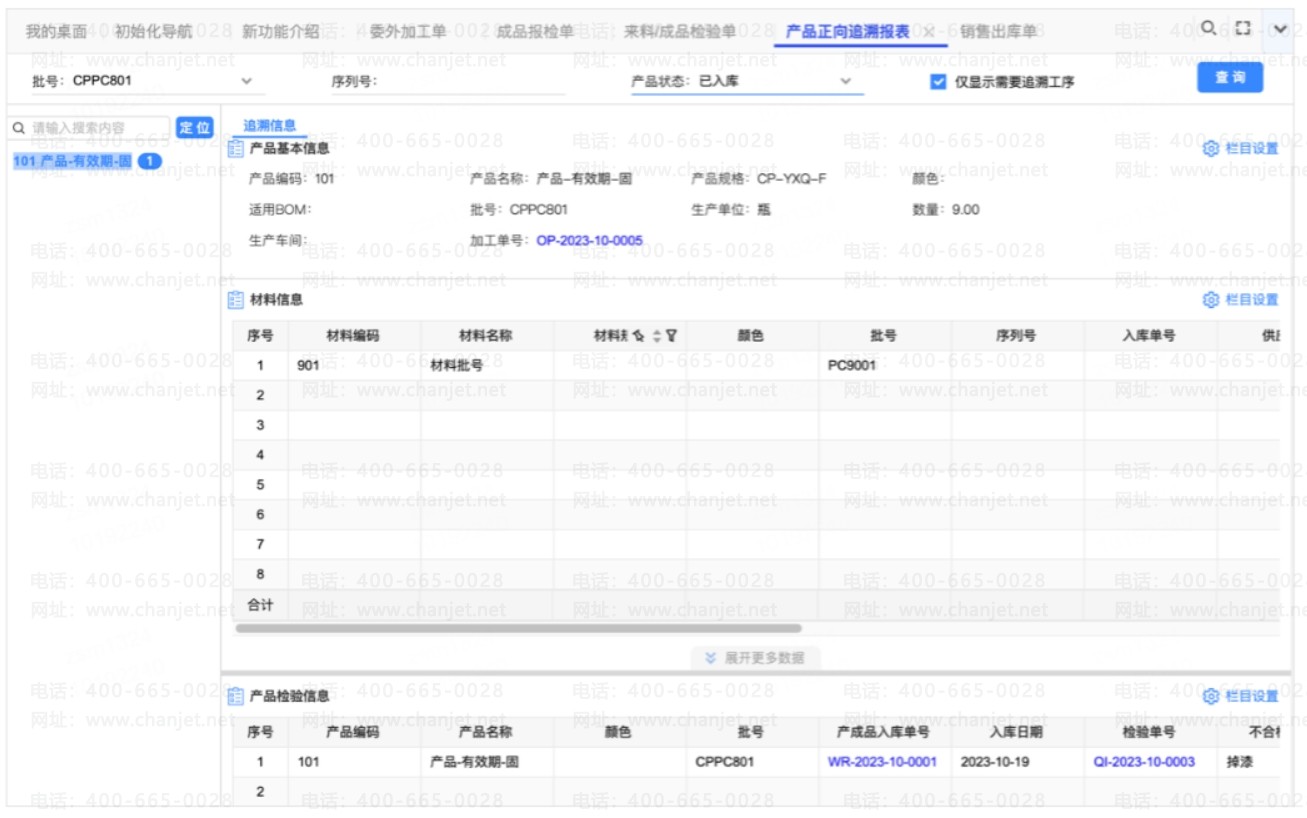Switch to the 我的桌面 tab
The image size is (1307, 818).
point(56,32)
